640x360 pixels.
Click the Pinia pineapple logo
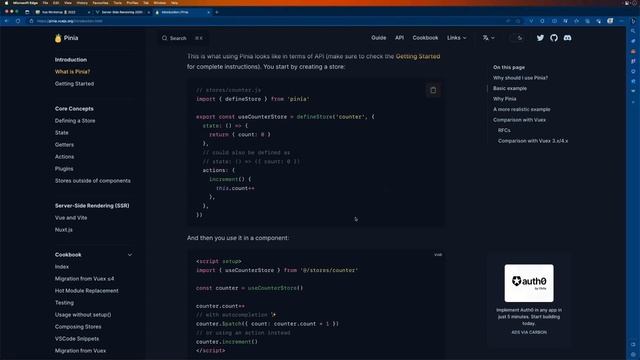pos(58,38)
